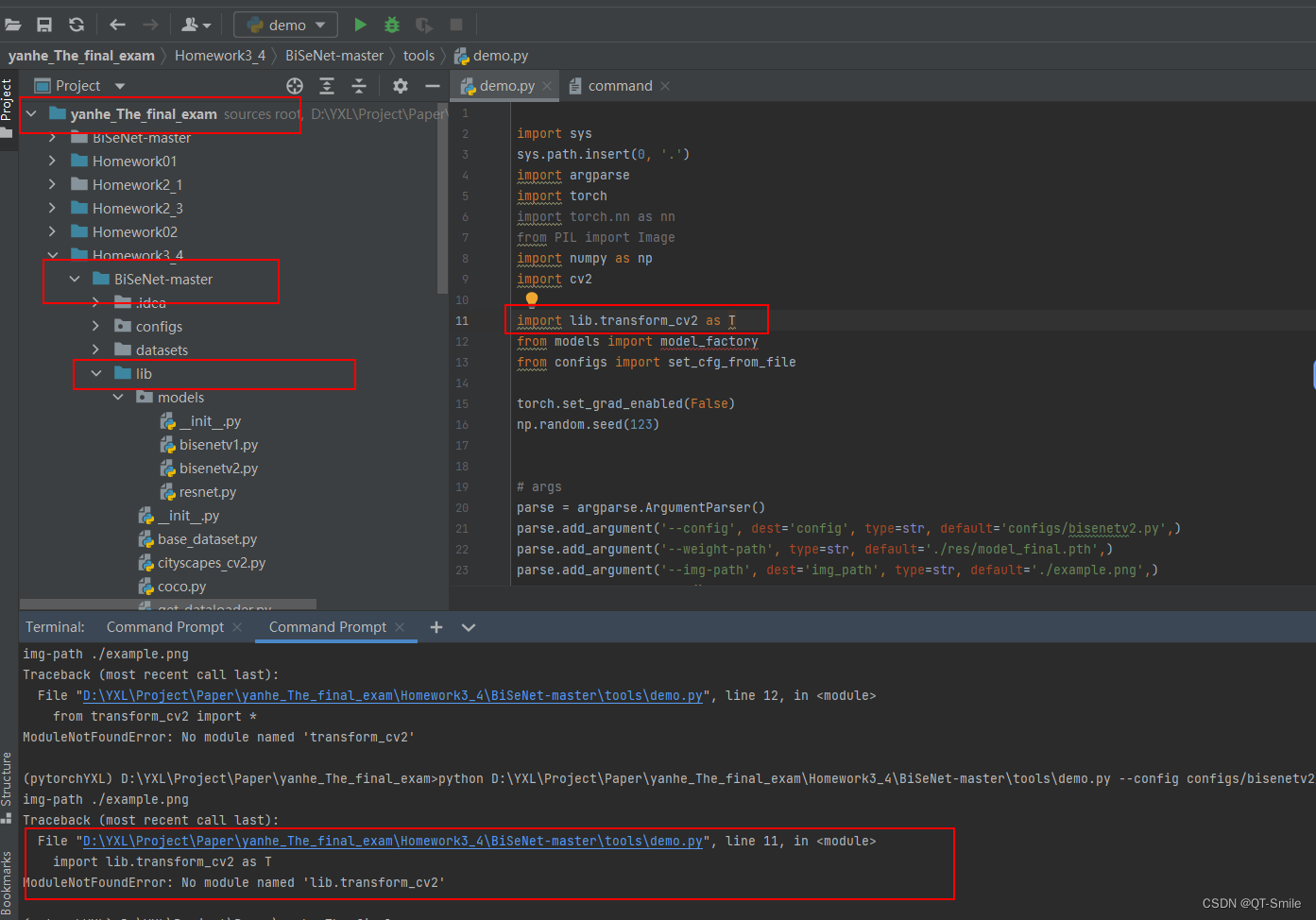This screenshot has height=920, width=1316.
Task: Click the Reload from disk icon
Action: click(x=77, y=25)
